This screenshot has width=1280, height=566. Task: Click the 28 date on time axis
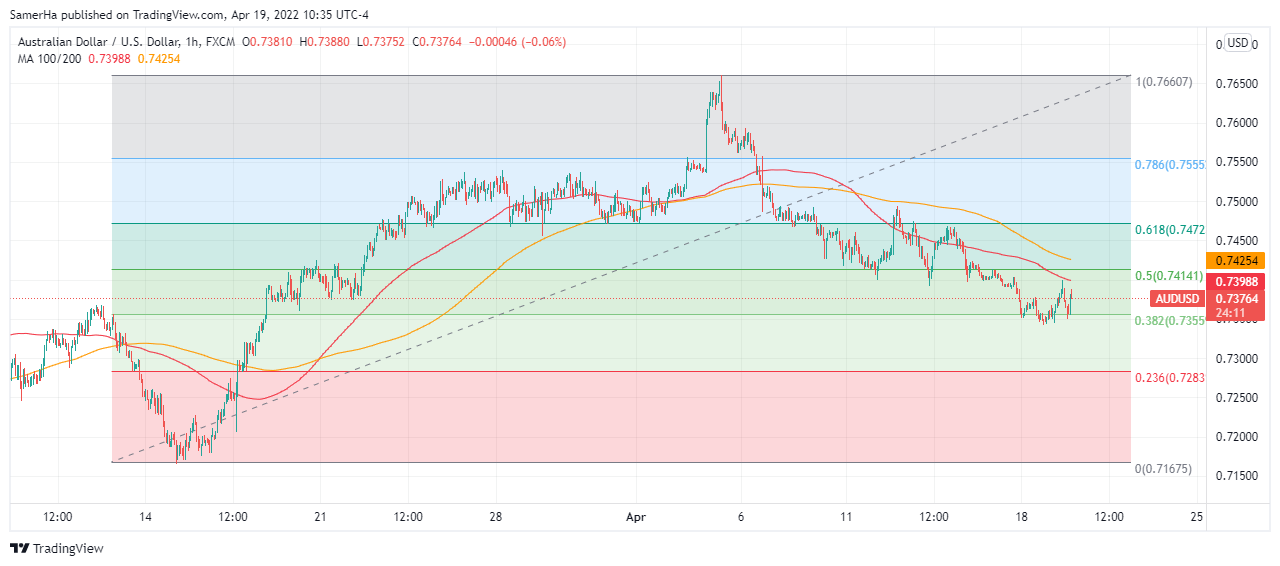(x=497, y=517)
